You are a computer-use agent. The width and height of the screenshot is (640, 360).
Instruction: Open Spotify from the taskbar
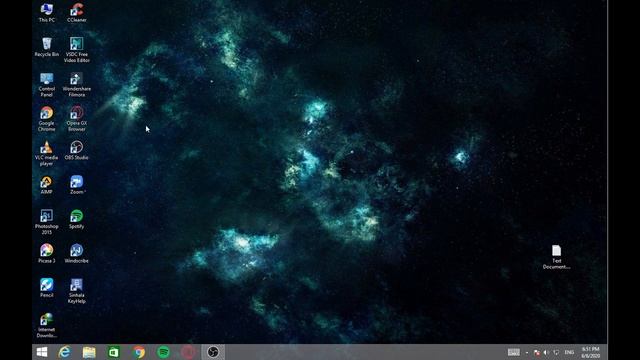pos(163,352)
